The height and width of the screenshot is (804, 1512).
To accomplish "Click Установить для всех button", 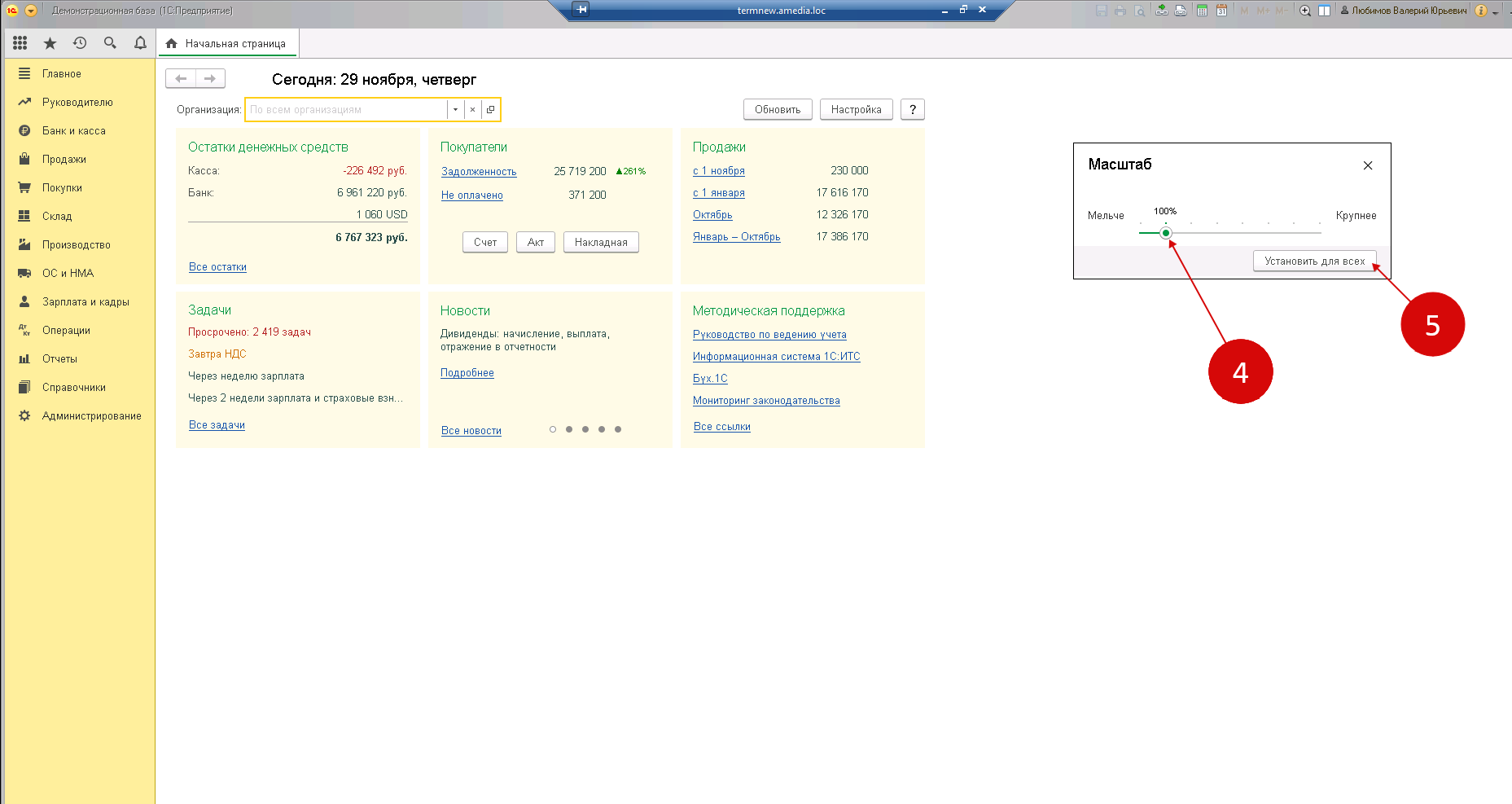I will pyautogui.click(x=1314, y=261).
